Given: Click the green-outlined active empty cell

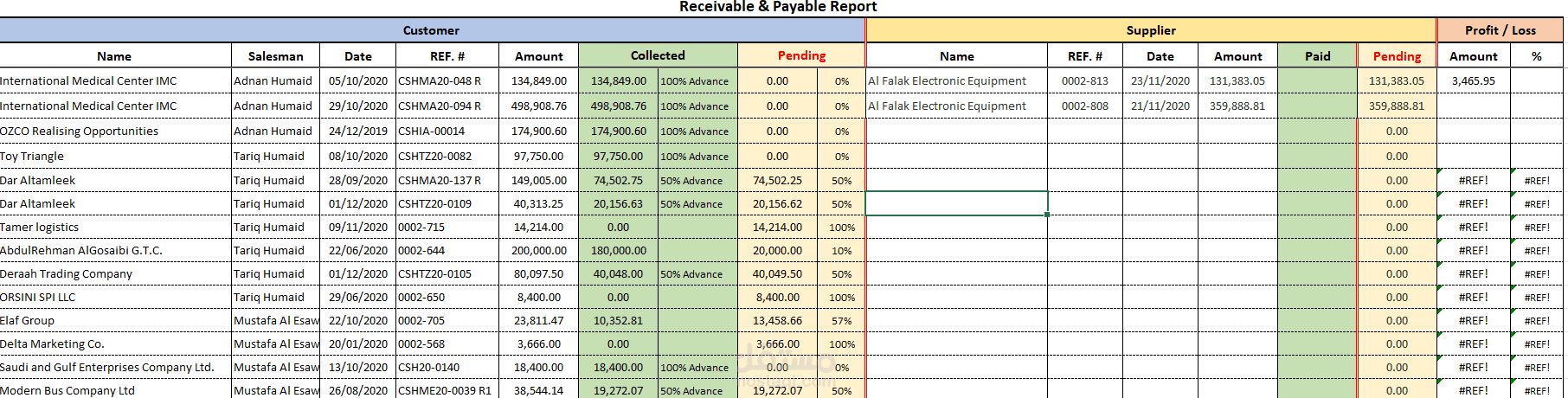Looking at the screenshot, I should click(956, 203).
